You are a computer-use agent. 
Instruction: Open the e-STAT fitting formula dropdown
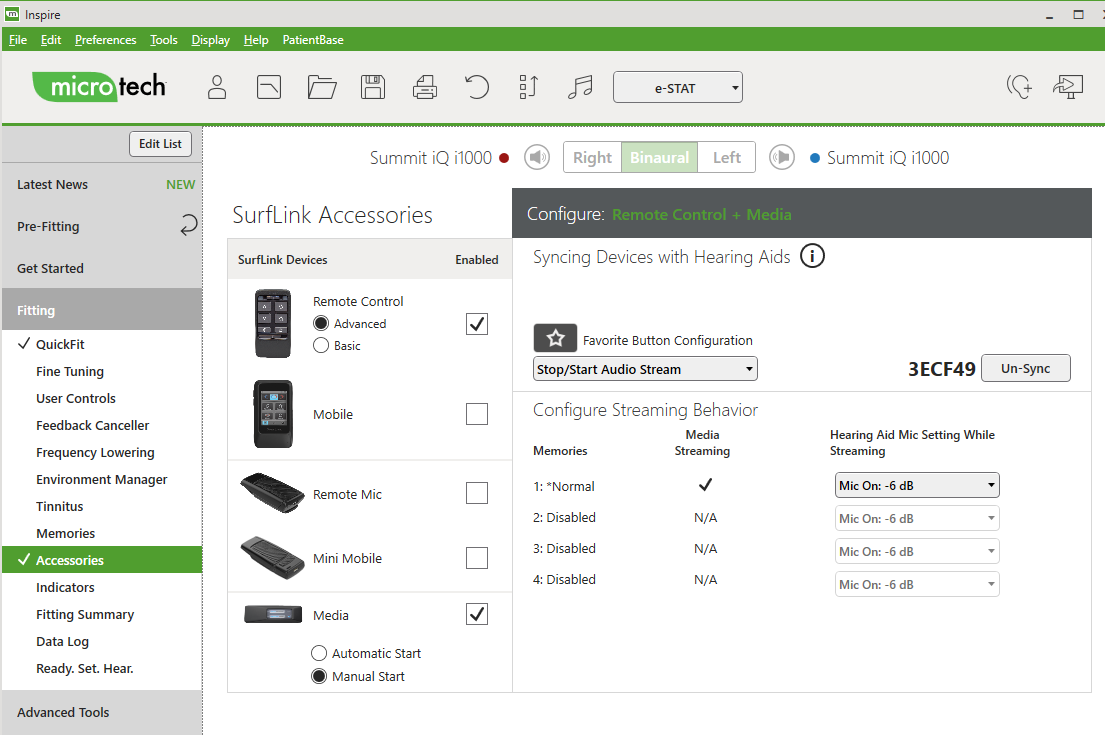coord(678,87)
